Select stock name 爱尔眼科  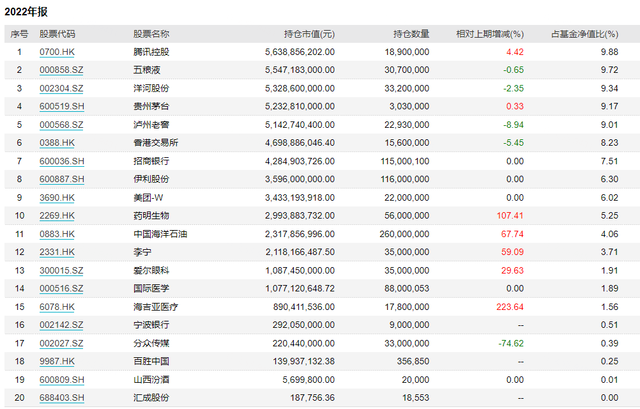pyautogui.click(x=151, y=270)
